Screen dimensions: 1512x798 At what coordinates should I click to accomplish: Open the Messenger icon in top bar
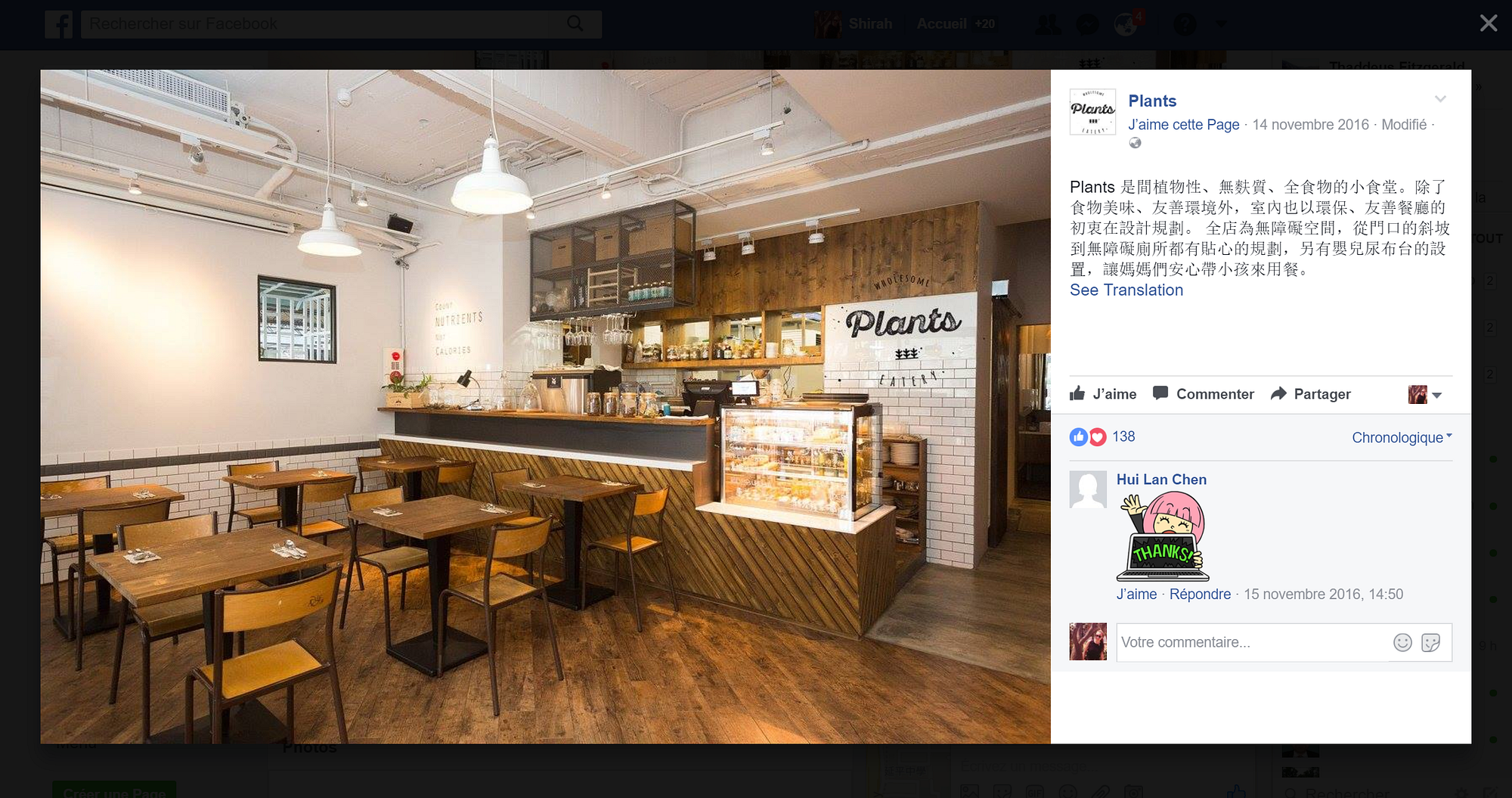click(1087, 24)
